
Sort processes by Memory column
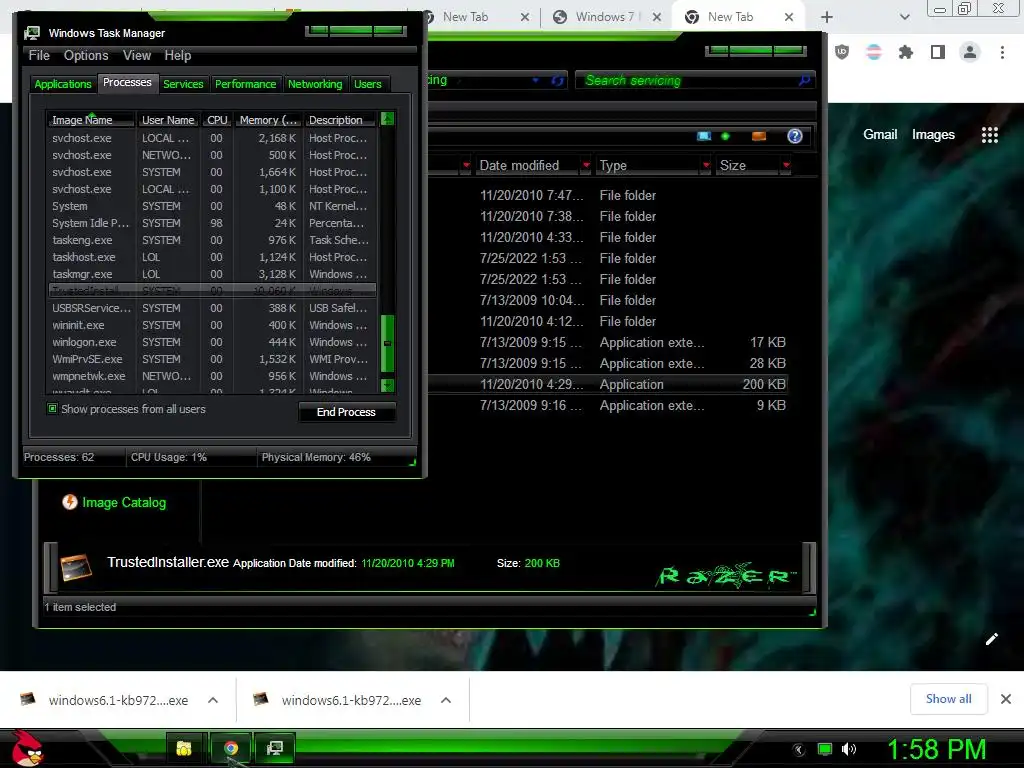pyautogui.click(x=268, y=120)
